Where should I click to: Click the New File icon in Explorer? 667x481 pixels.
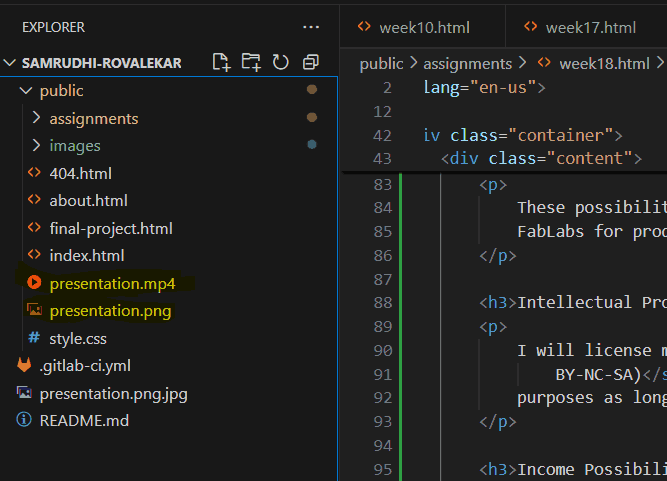pyautogui.click(x=221, y=63)
